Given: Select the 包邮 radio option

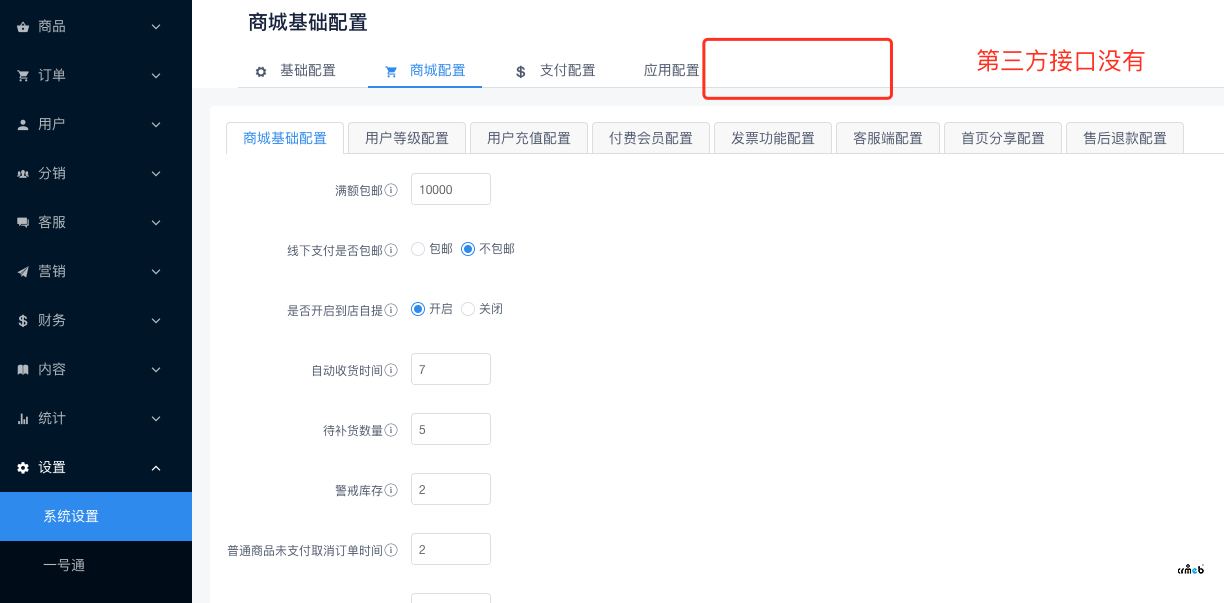Looking at the screenshot, I should pyautogui.click(x=418, y=249).
